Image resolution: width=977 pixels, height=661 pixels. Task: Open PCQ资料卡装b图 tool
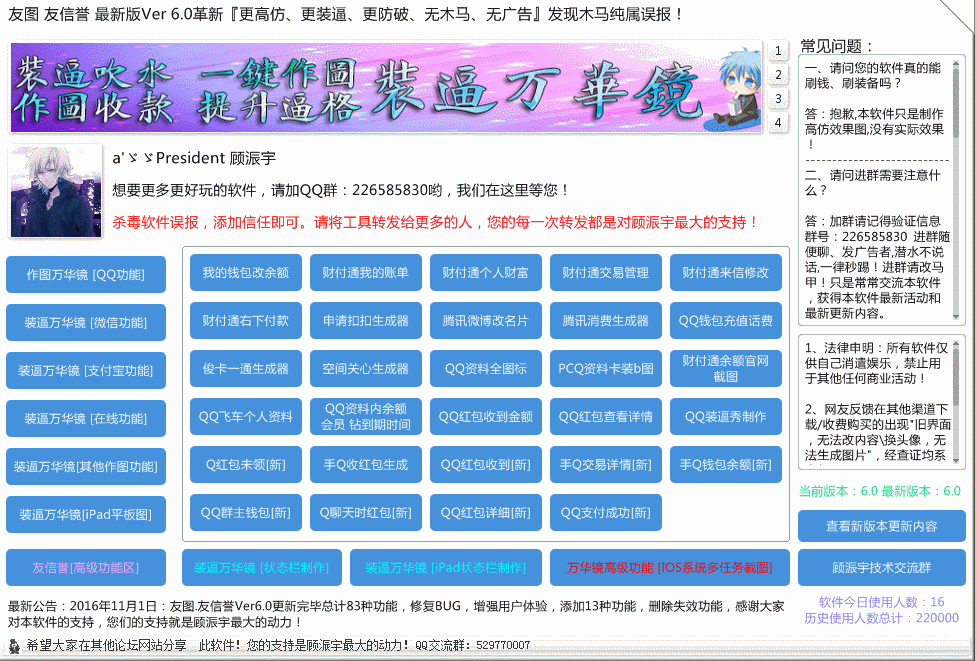[x=606, y=368]
